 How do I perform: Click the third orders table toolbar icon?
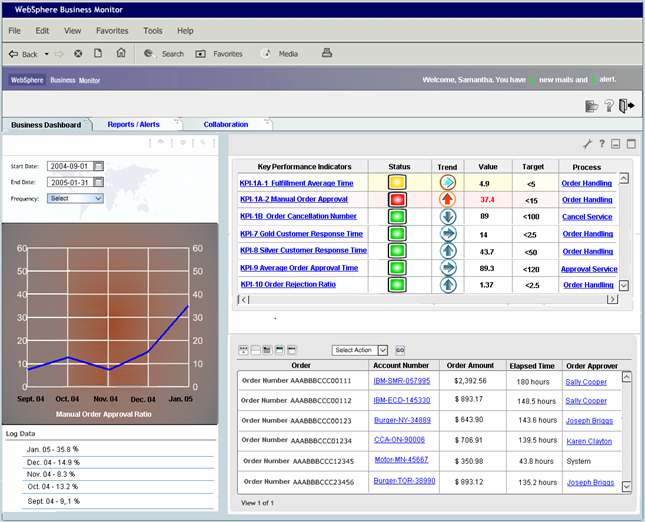pyautogui.click(x=267, y=350)
